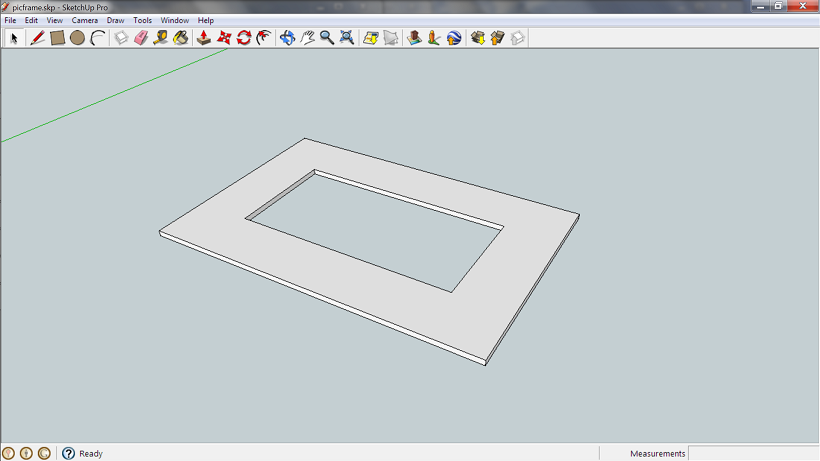Select the Move tool
Image resolution: width=820 pixels, height=461 pixels.
coord(224,38)
